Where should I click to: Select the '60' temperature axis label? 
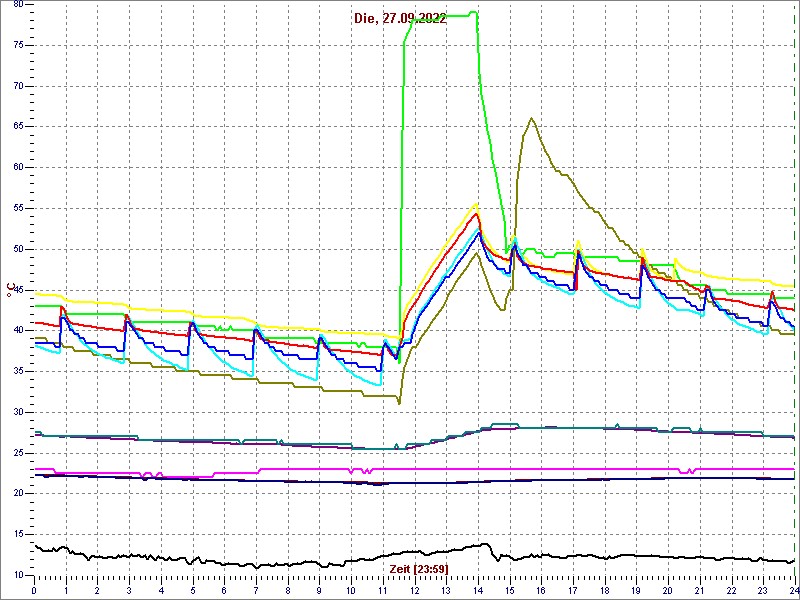pos(18,167)
